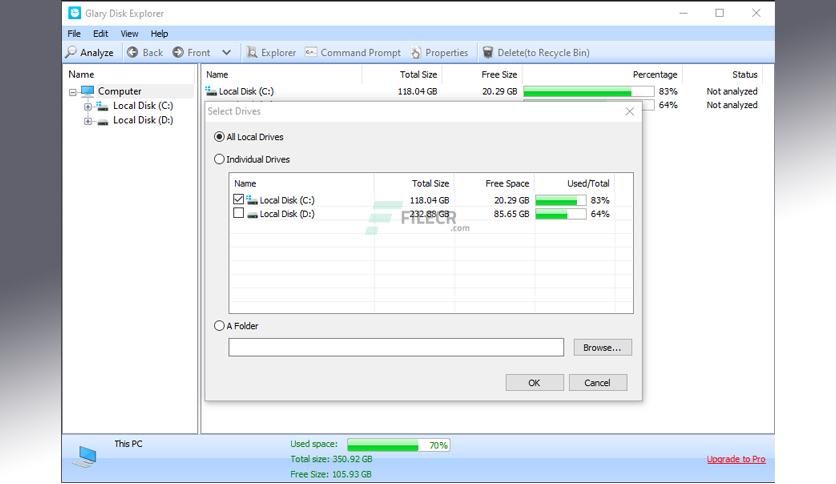This screenshot has height=484, width=836.
Task: Click the Glary Disk Explorer title icon
Action: point(75,13)
